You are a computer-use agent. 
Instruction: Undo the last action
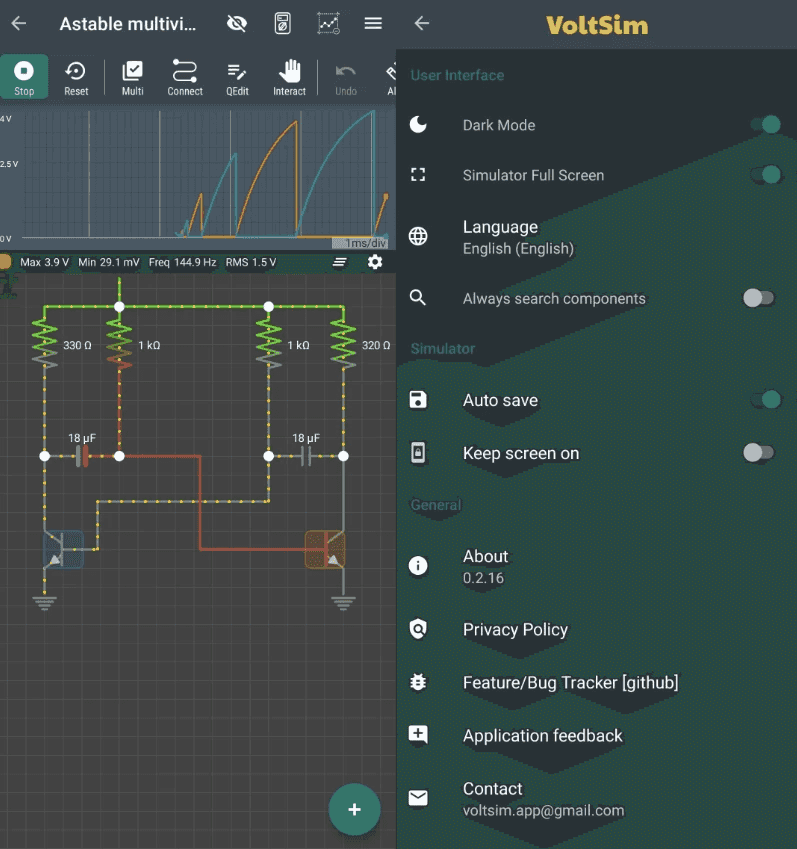click(x=345, y=78)
